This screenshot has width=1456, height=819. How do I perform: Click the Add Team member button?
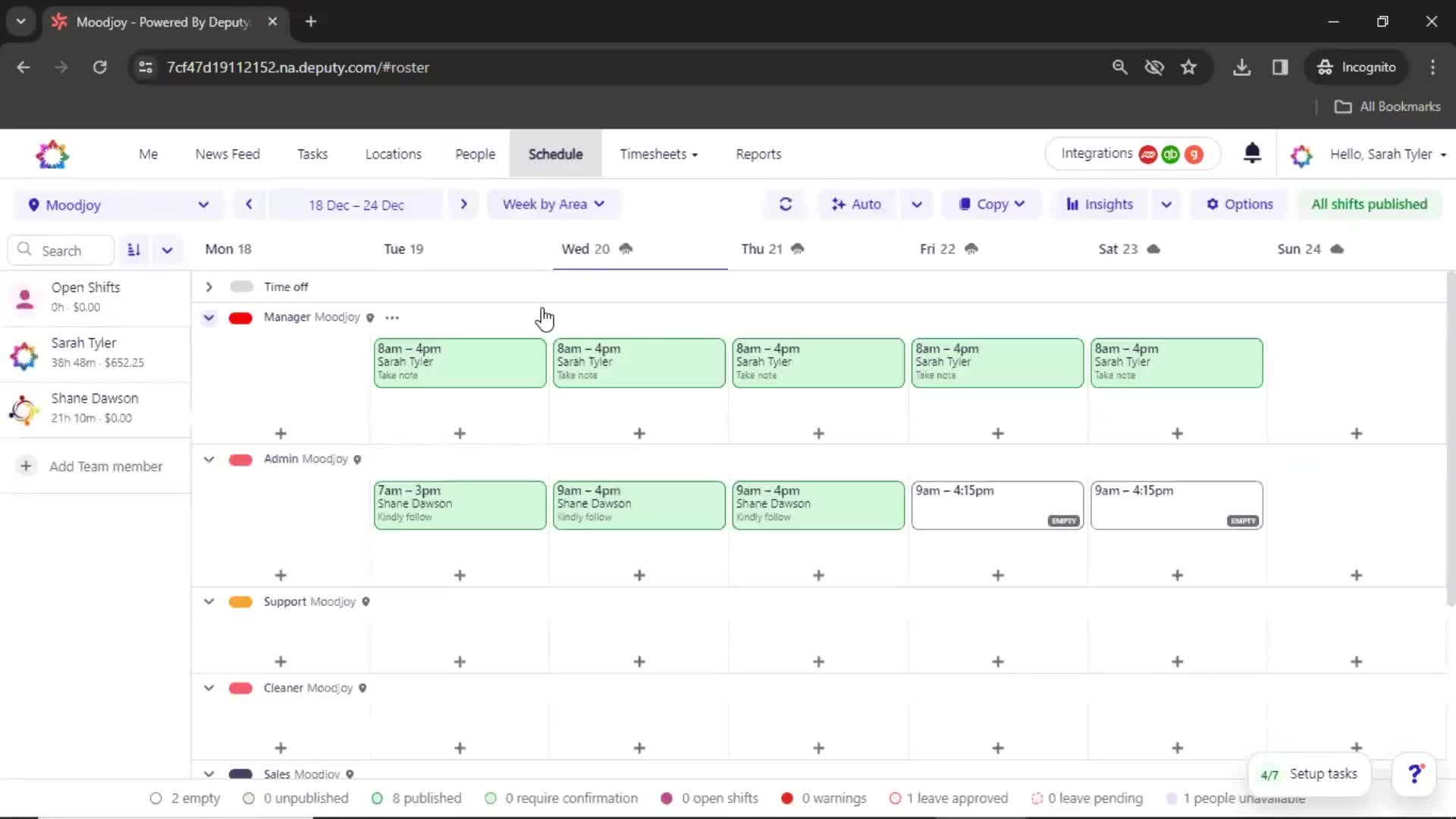(x=94, y=466)
